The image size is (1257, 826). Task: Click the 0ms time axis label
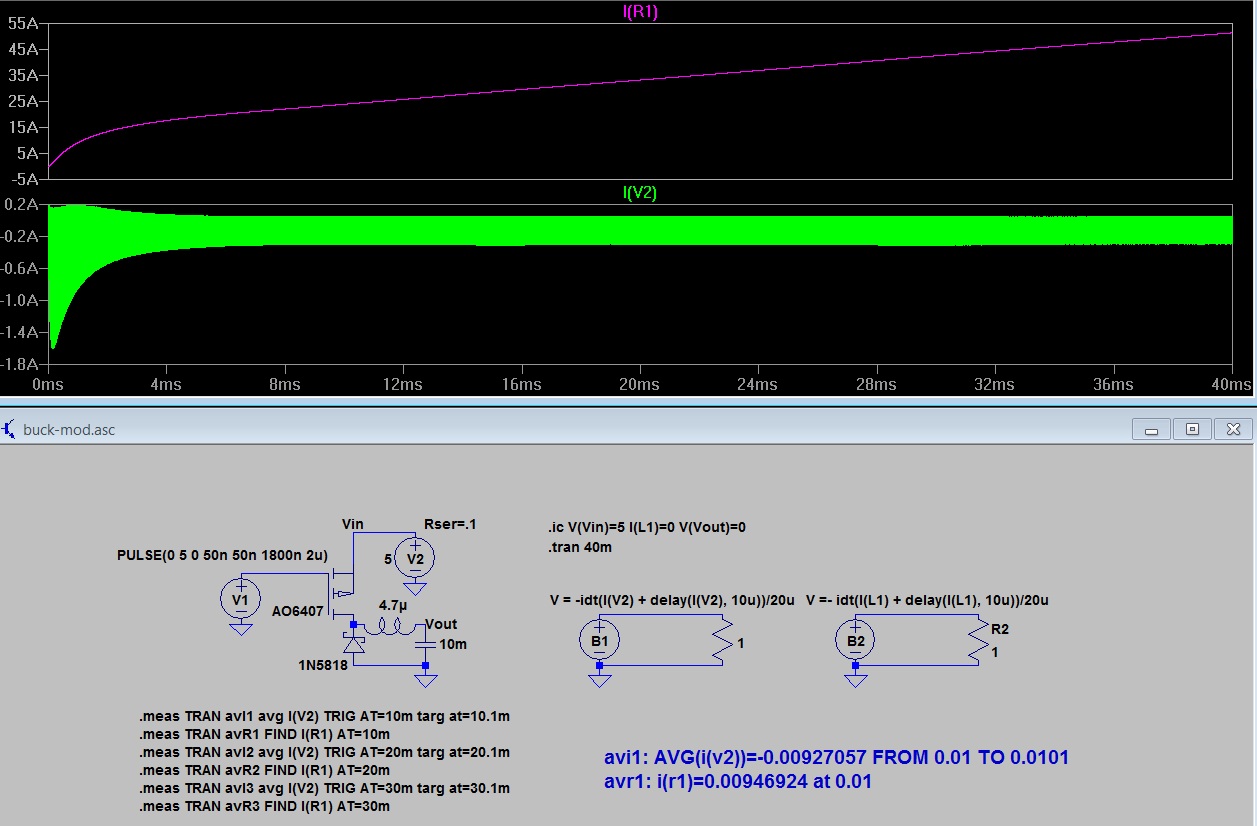[x=48, y=385]
